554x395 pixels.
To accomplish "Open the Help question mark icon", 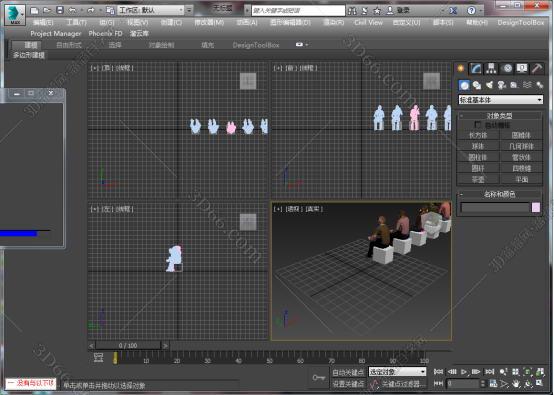I will click(471, 11).
